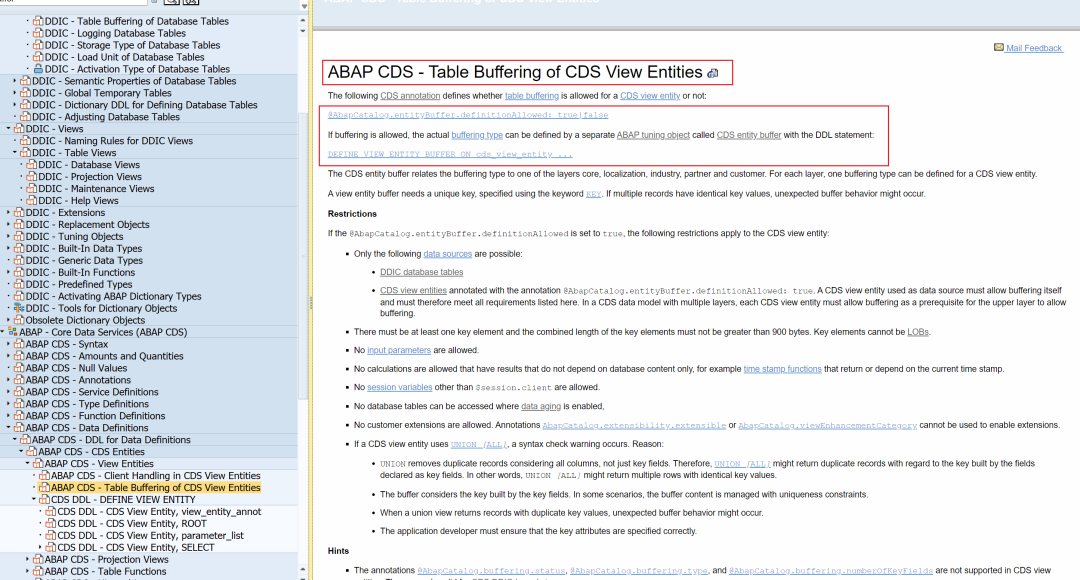Click the search input field at top
1080x580 pixels.
(74, 3)
